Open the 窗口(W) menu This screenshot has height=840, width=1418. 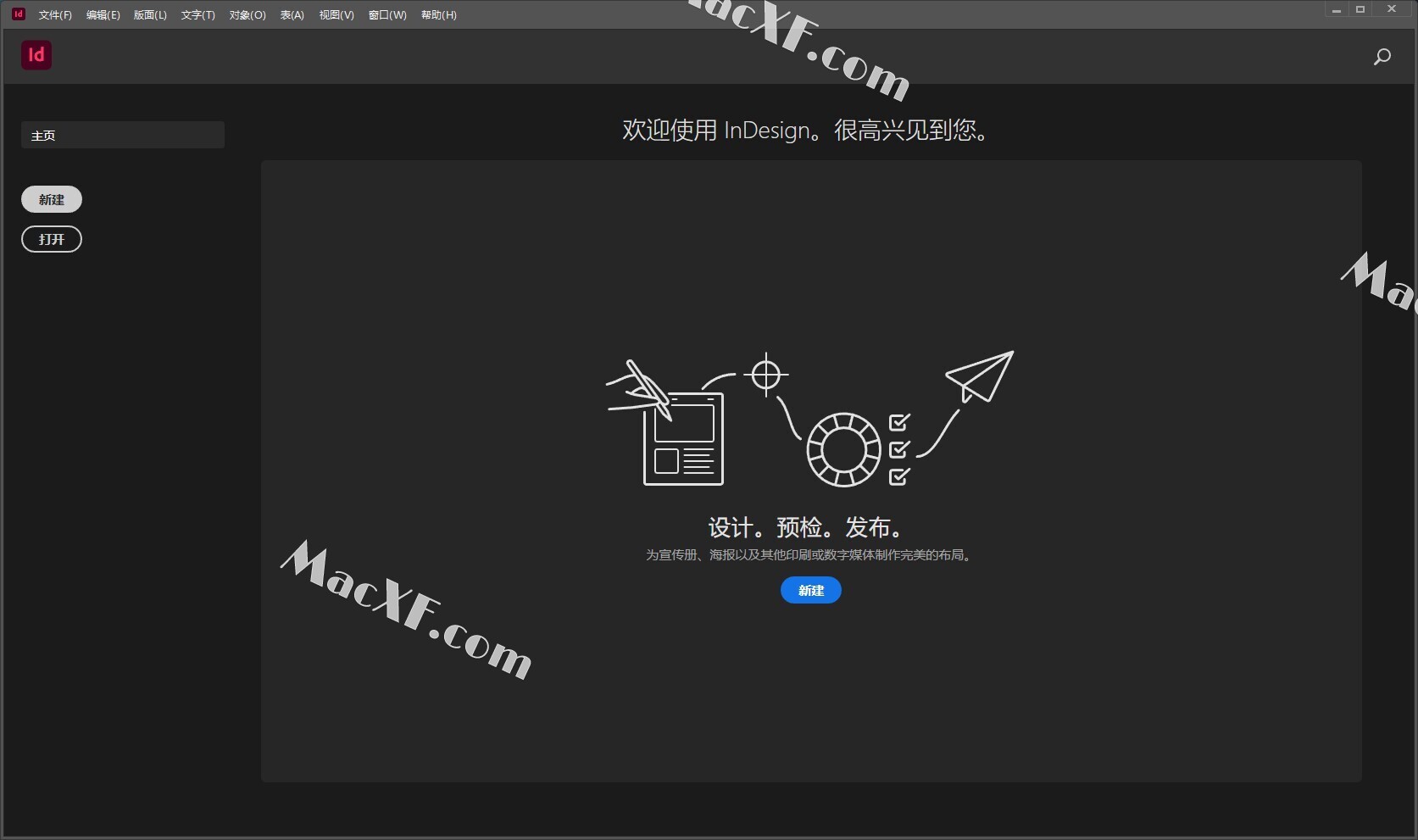coord(387,14)
